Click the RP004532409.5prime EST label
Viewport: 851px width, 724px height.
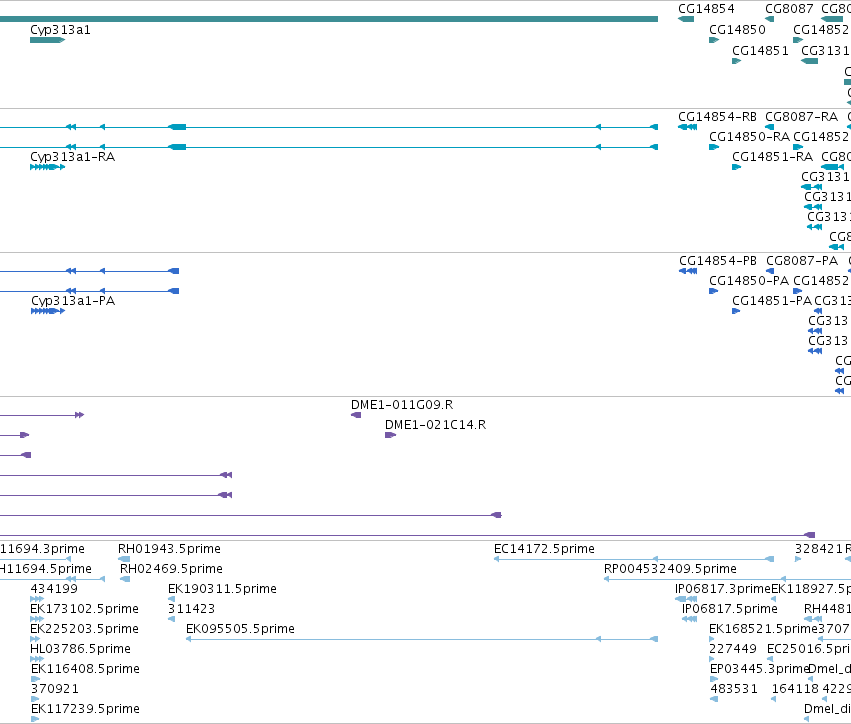point(670,569)
